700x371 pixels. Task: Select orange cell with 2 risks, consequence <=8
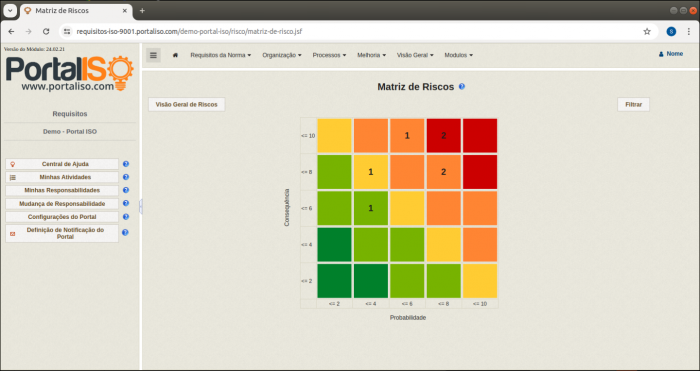[x=443, y=172]
